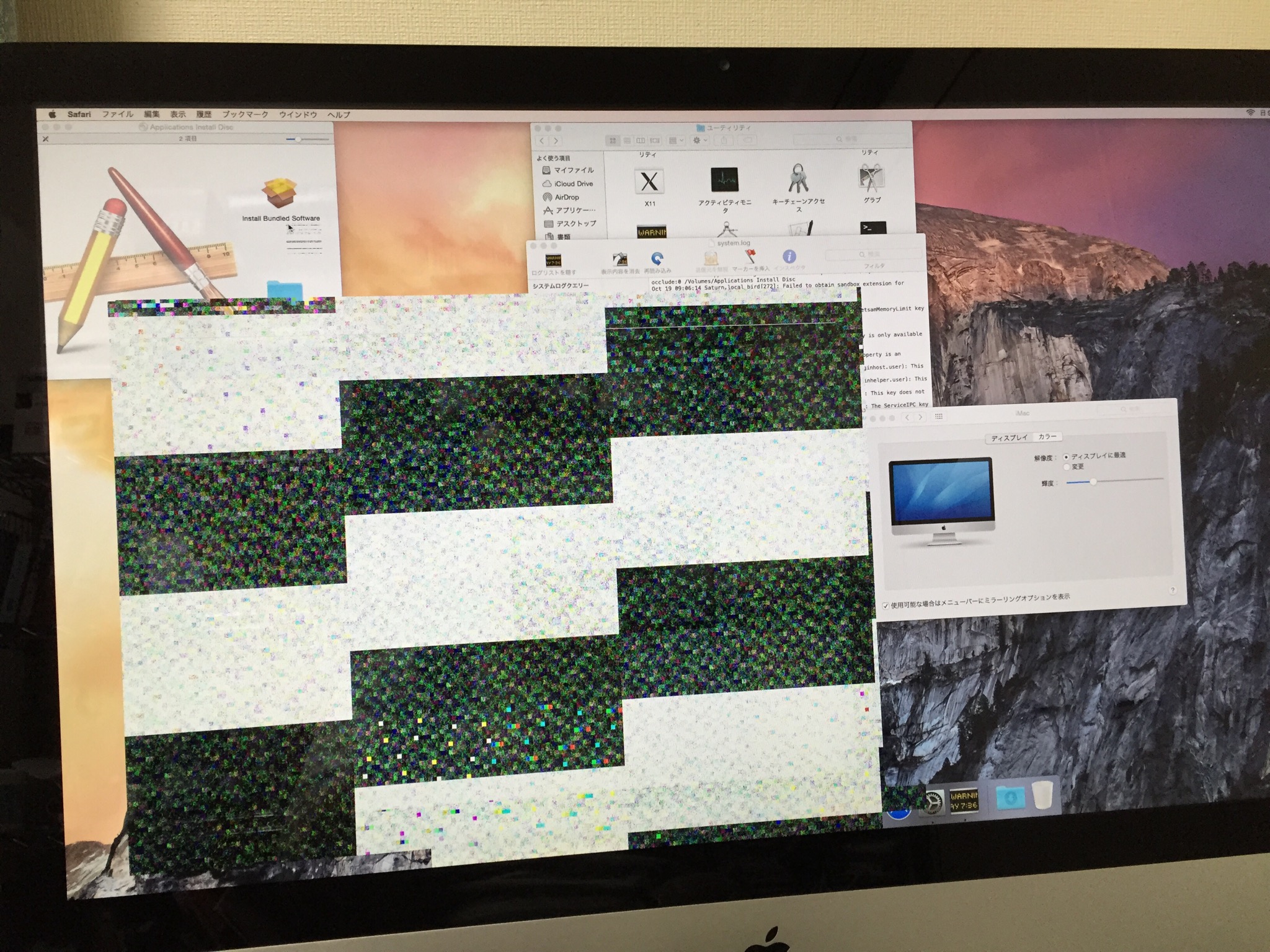Switch to the カラー tab
Image resolution: width=1270 pixels, height=952 pixels.
pyautogui.click(x=1047, y=437)
